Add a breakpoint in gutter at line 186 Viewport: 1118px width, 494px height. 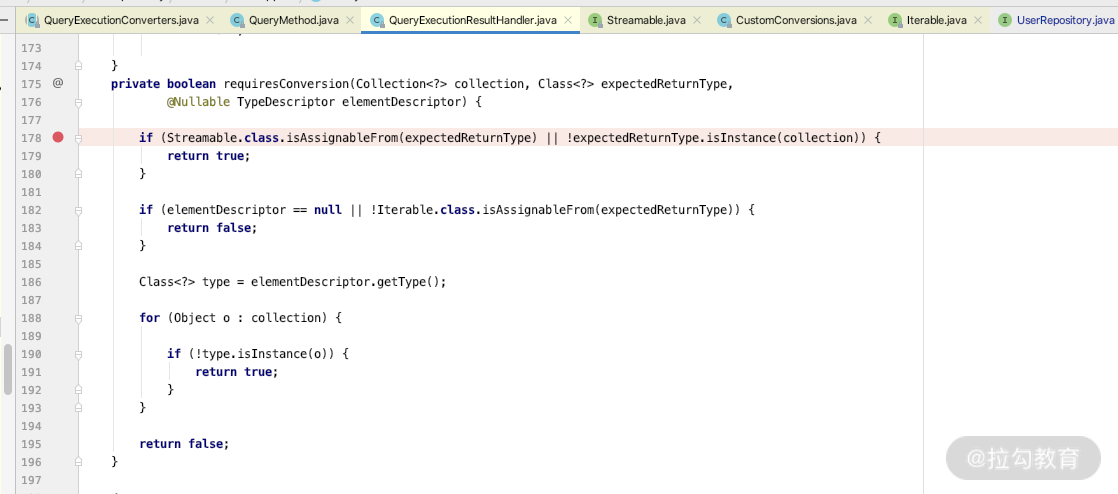point(57,282)
